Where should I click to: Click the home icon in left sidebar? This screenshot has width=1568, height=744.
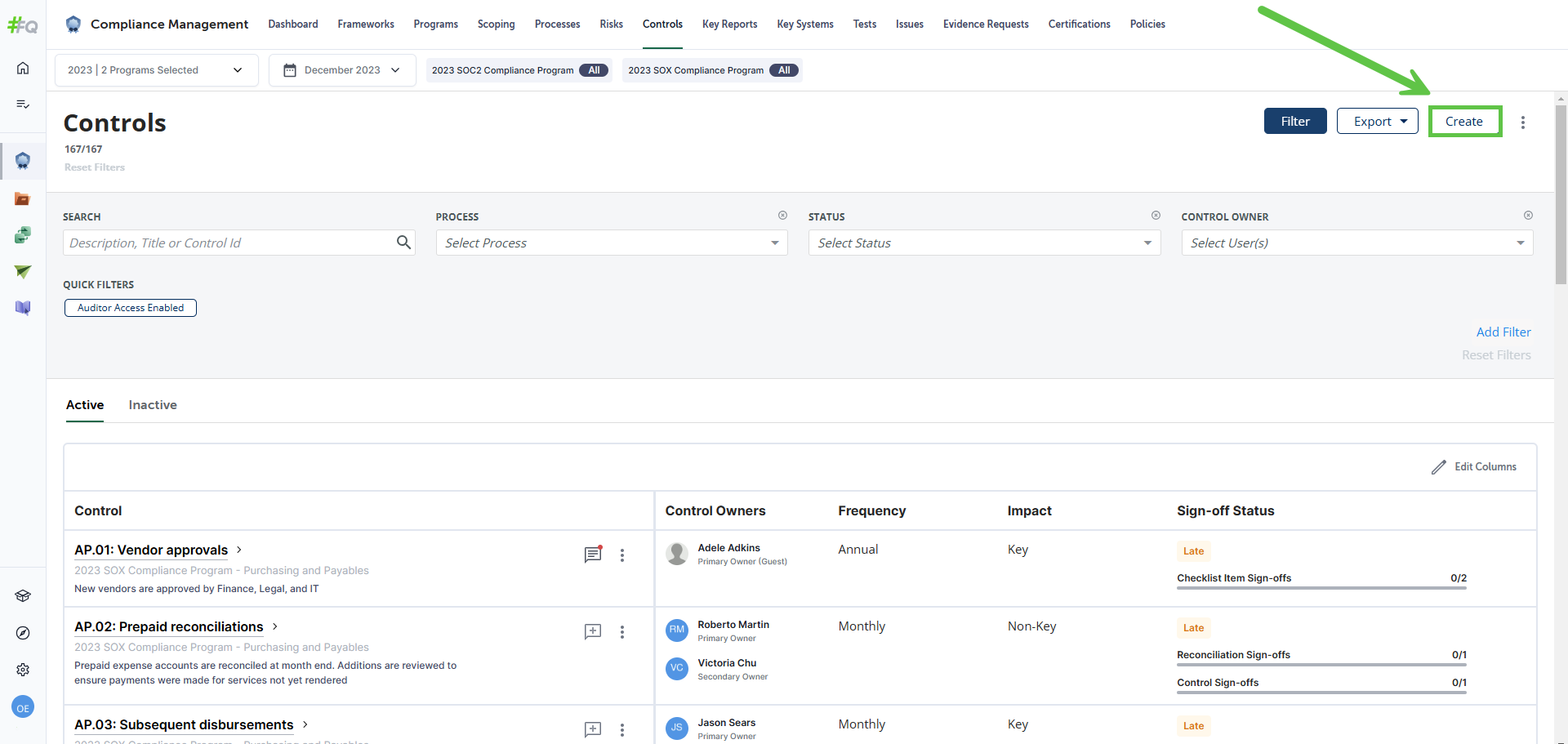pyautogui.click(x=23, y=68)
